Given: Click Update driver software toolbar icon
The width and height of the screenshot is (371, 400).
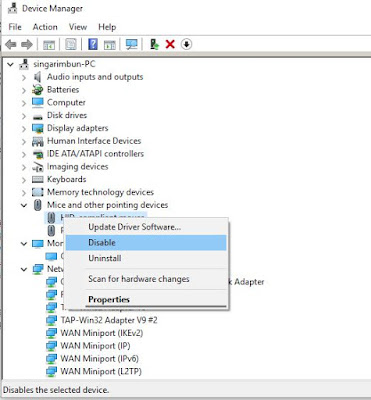Looking at the screenshot, I should tap(154, 44).
